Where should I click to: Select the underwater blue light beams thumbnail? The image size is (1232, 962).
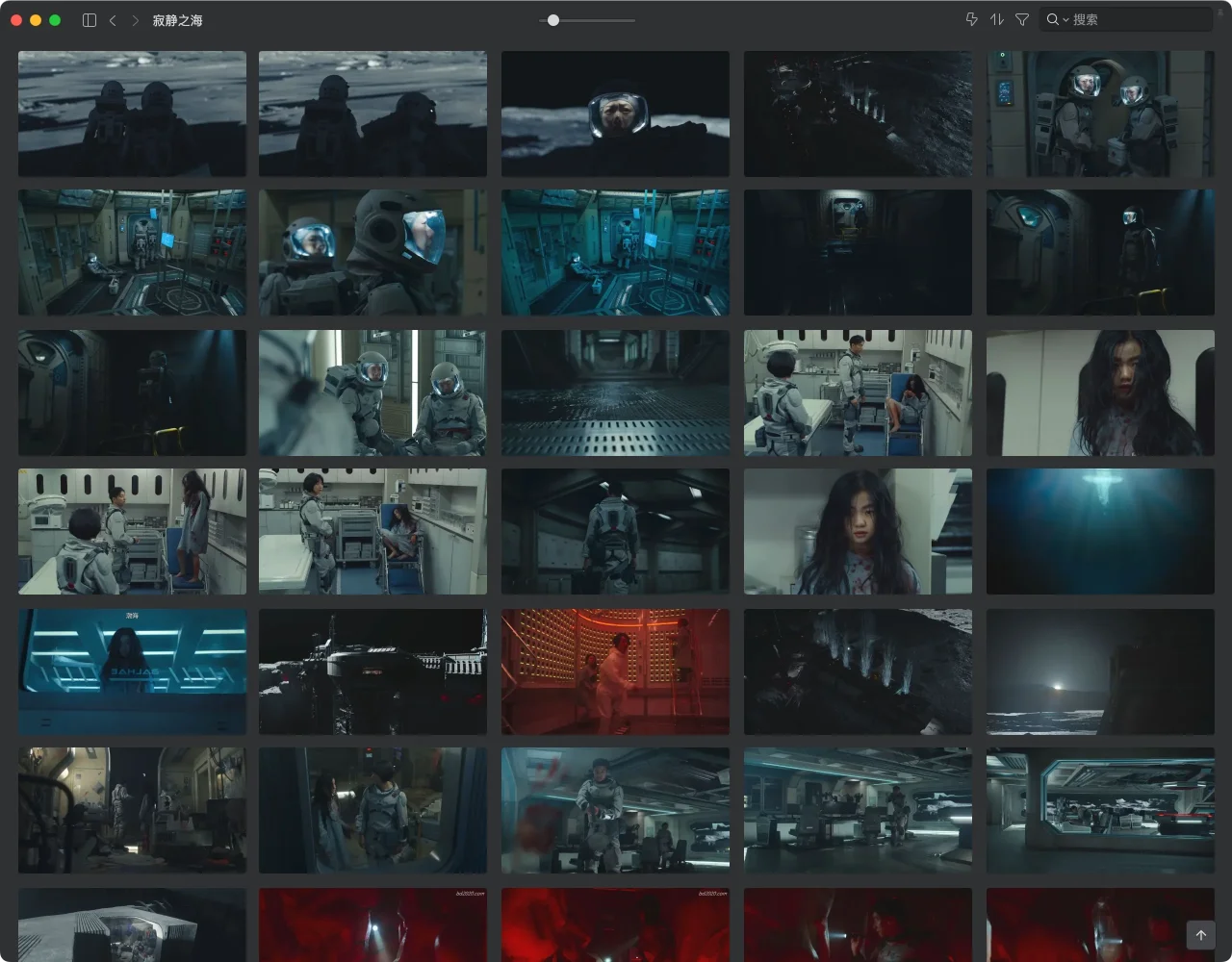click(x=1100, y=532)
